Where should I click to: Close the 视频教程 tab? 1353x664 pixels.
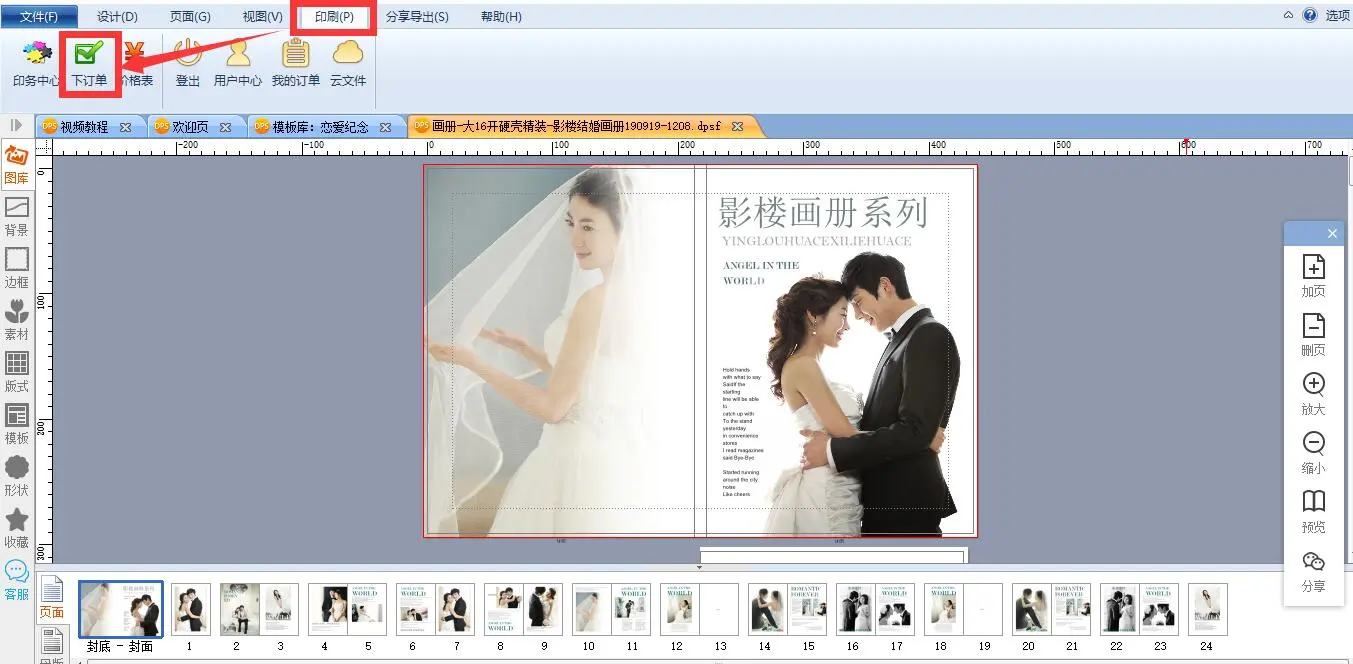point(125,127)
